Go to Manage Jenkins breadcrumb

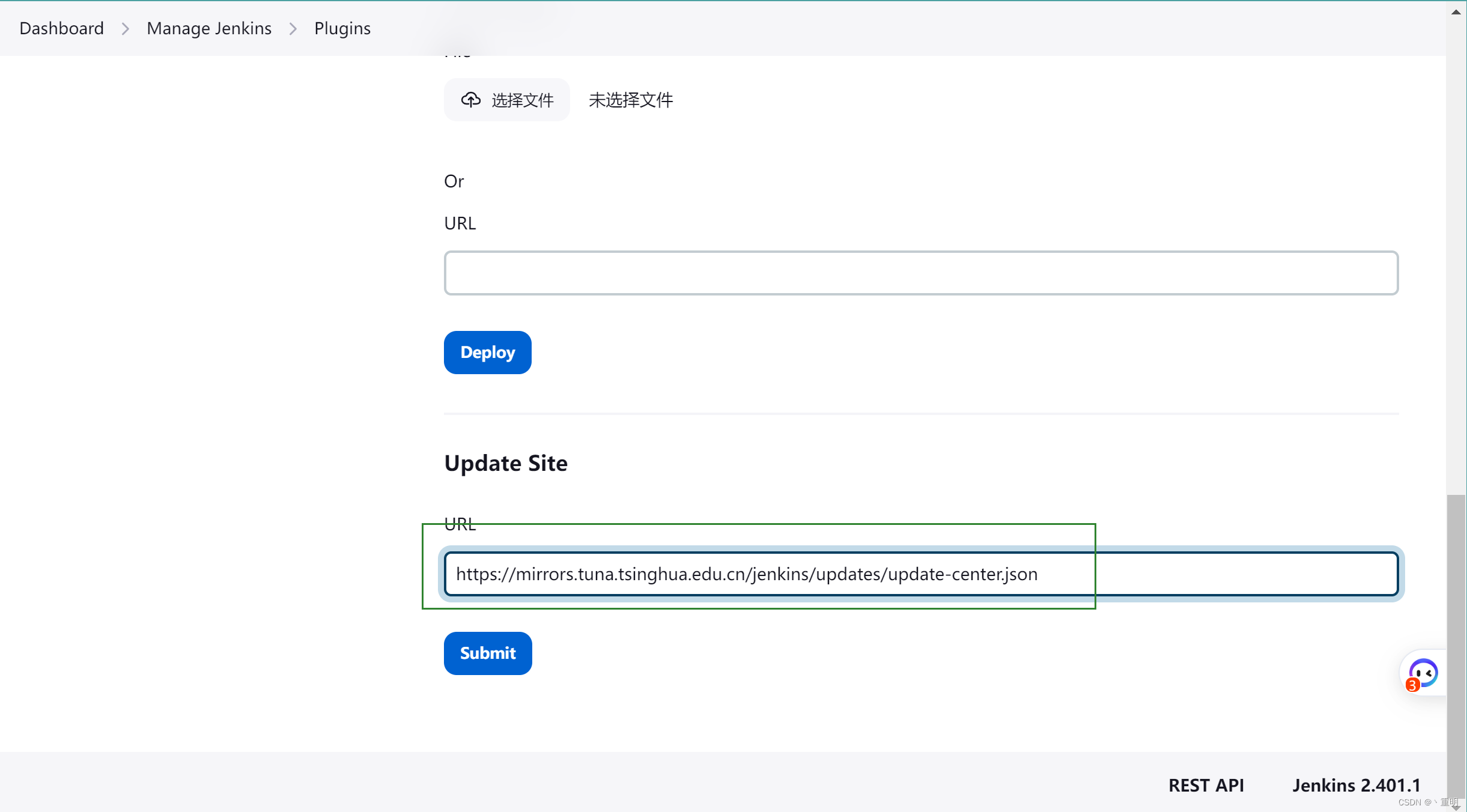(208, 28)
